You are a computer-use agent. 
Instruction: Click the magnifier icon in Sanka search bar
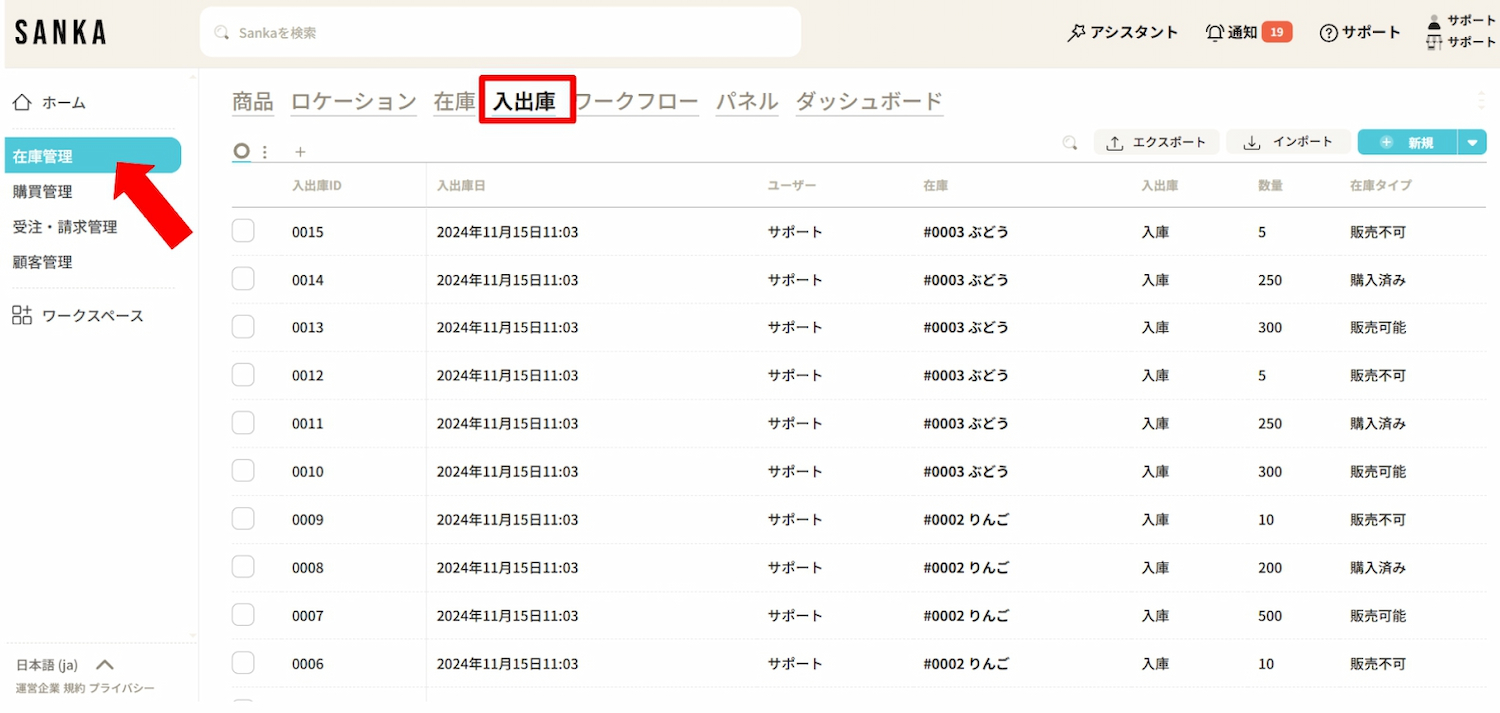[x=222, y=33]
